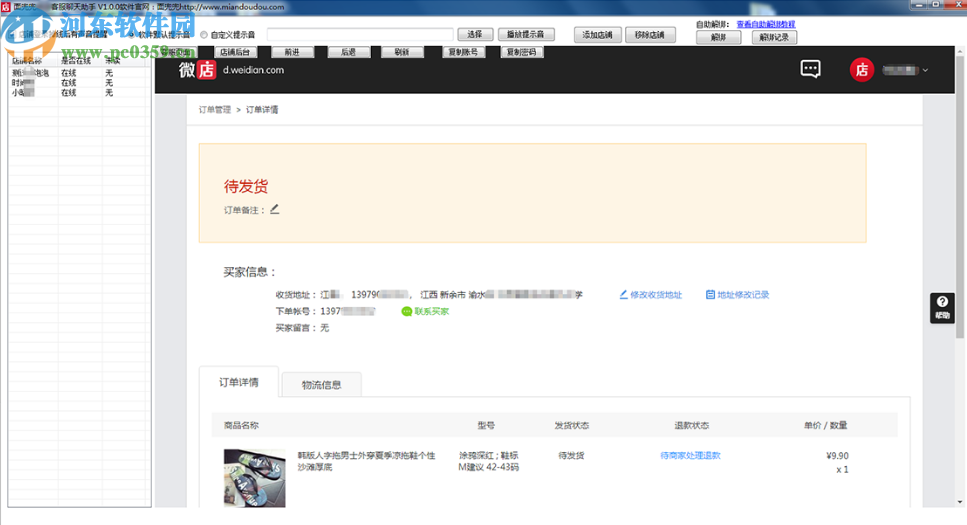Click the 待发货 order status heading
967x525 pixels.
point(246,186)
